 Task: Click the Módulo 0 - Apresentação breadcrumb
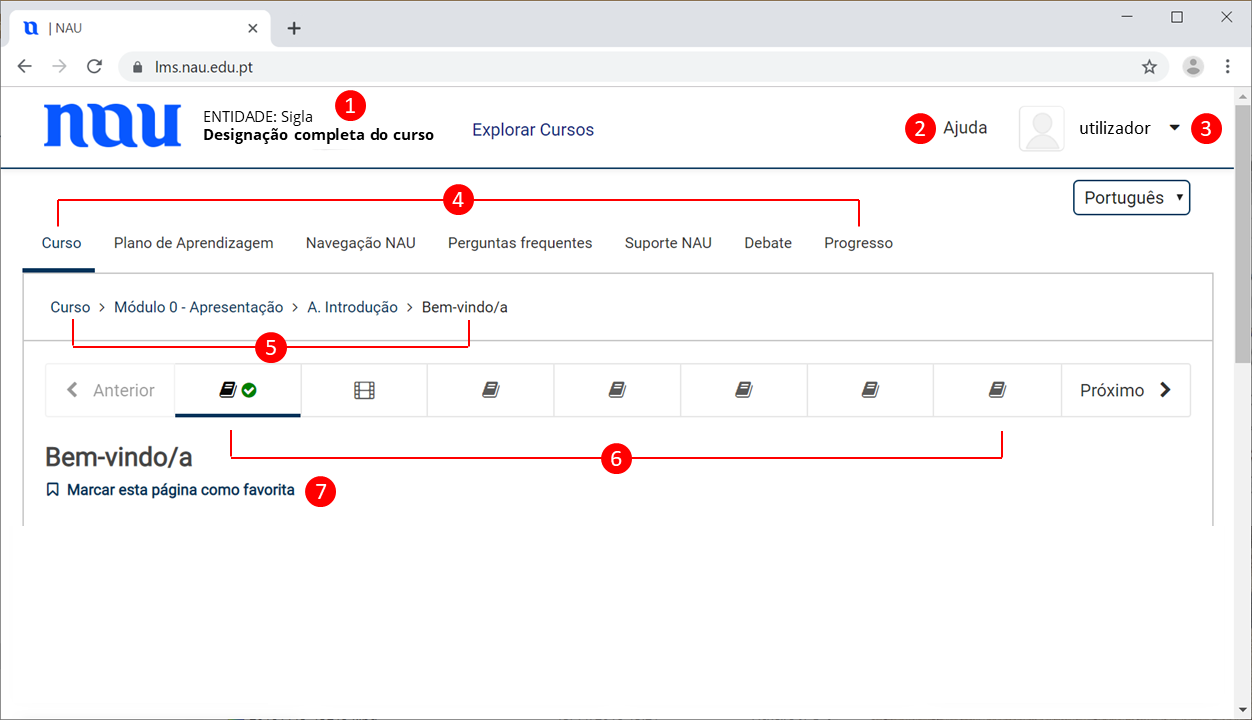click(x=198, y=307)
